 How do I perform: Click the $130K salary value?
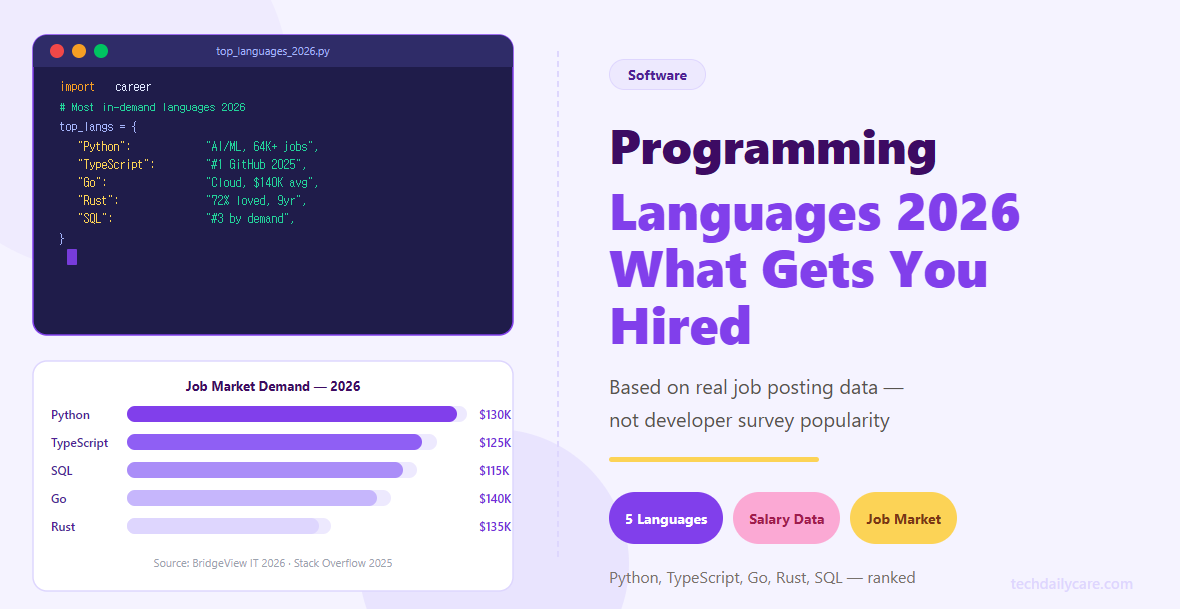(494, 415)
